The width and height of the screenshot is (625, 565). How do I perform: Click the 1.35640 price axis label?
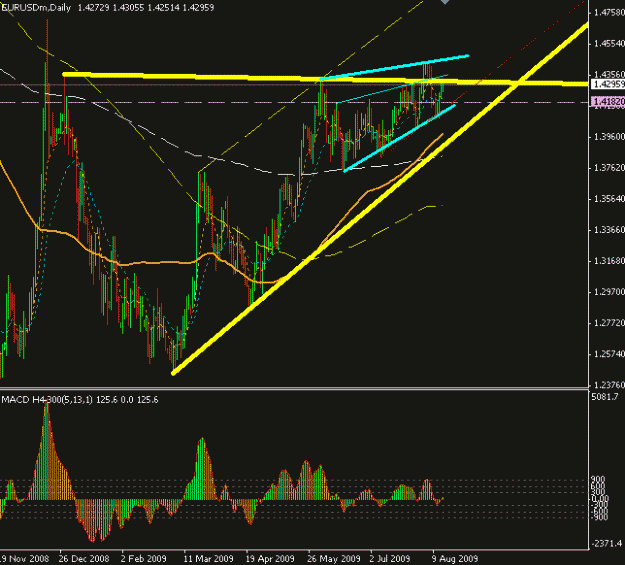point(609,199)
